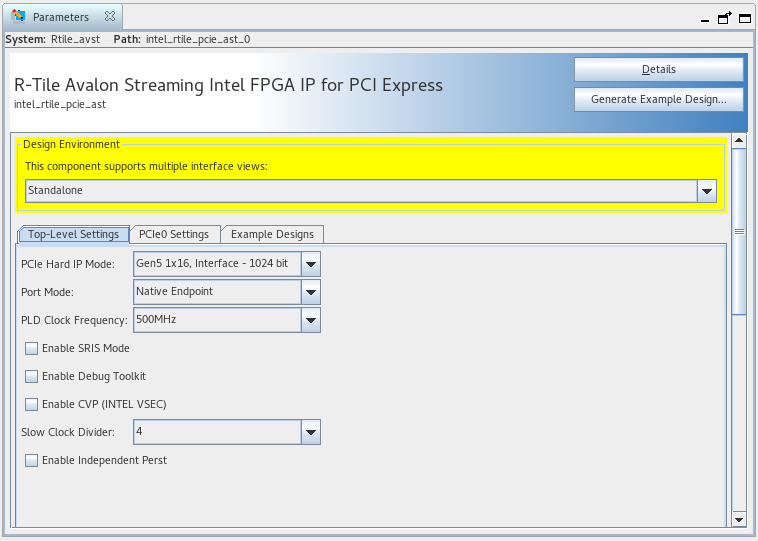Viewport: 758px width, 541px height.
Task: Maximize the Parameters panel
Action: pyautogui.click(x=743, y=17)
